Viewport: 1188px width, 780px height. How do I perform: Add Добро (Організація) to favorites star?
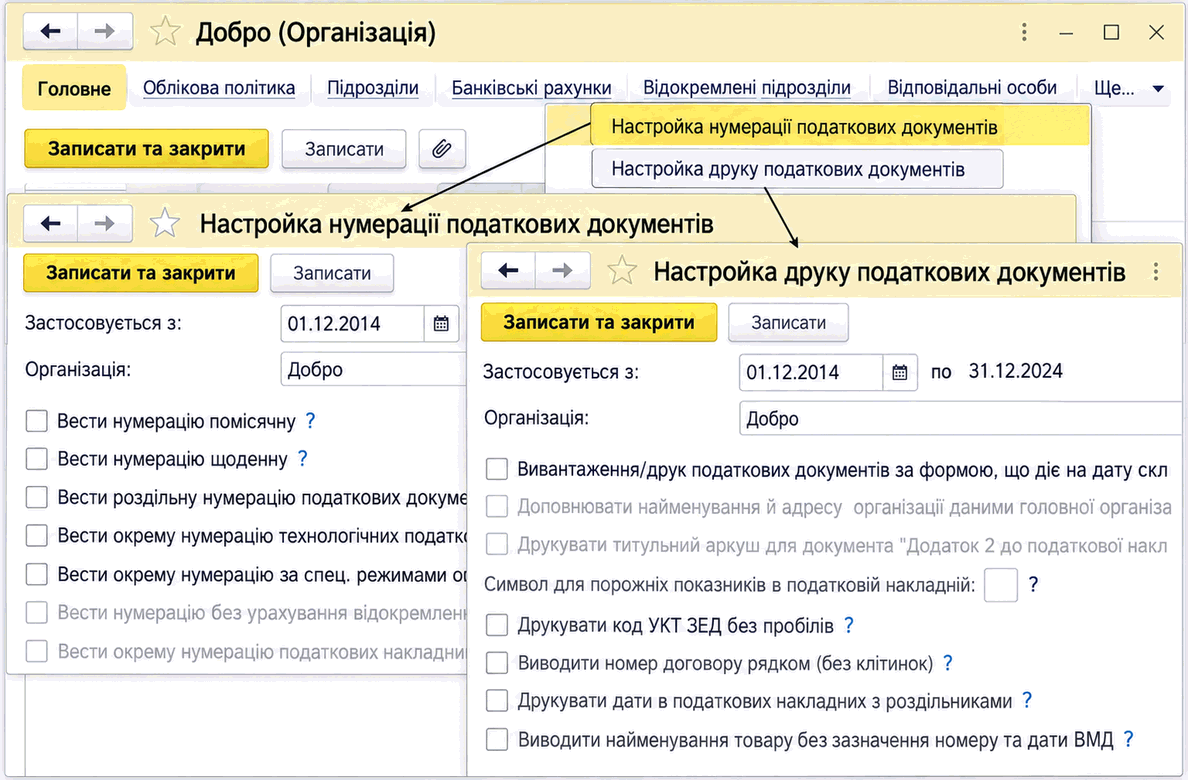coord(164,32)
